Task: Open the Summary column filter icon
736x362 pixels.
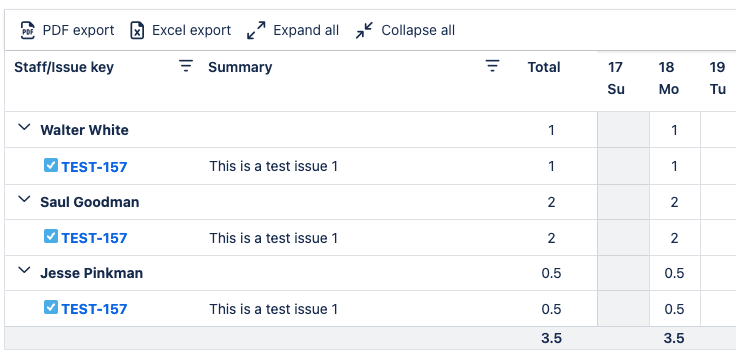Action: tap(492, 66)
